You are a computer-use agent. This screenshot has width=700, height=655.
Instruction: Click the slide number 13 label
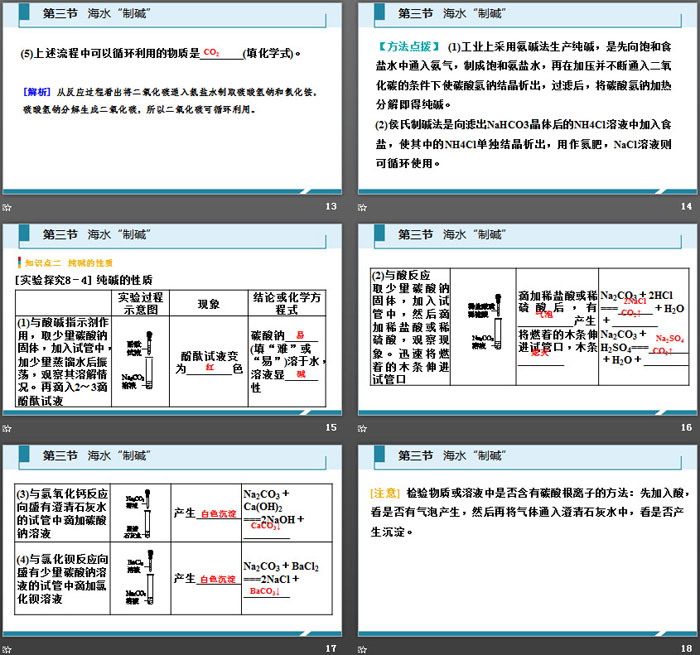[332, 206]
